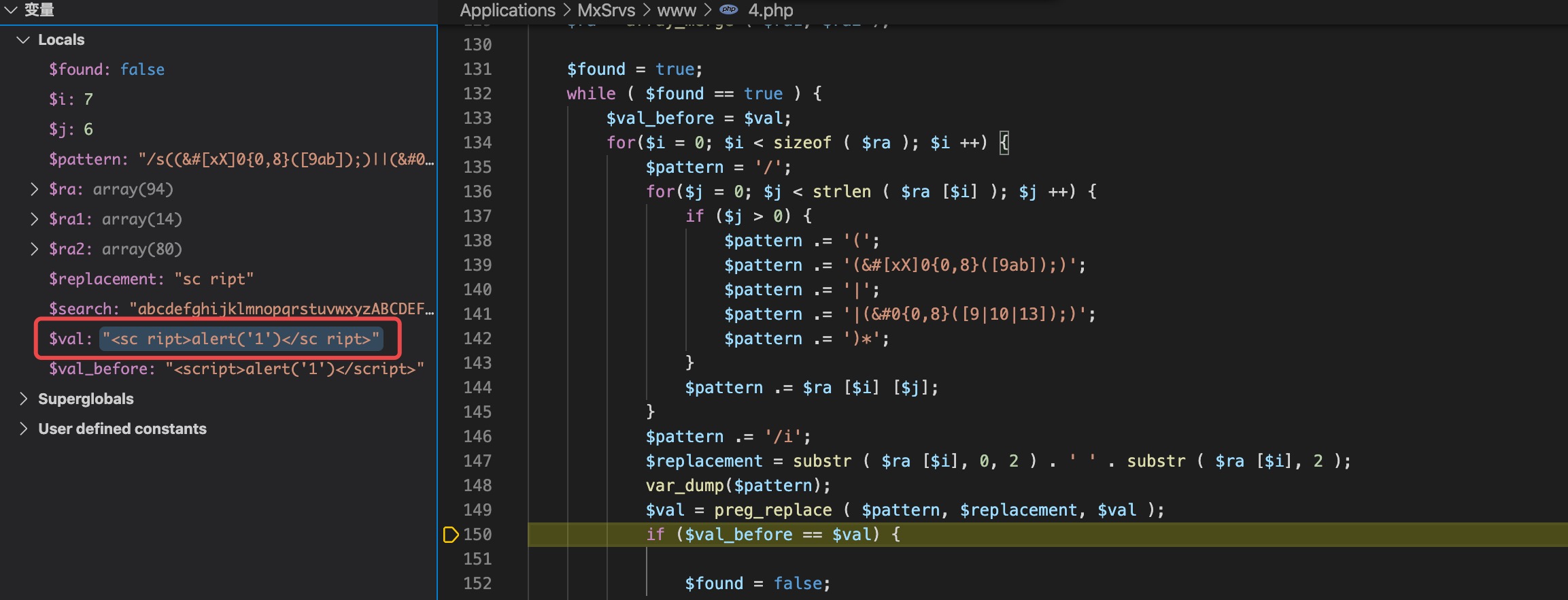Collapse the 变量 variables section
This screenshot has height=600, width=1568.
tap(10, 10)
